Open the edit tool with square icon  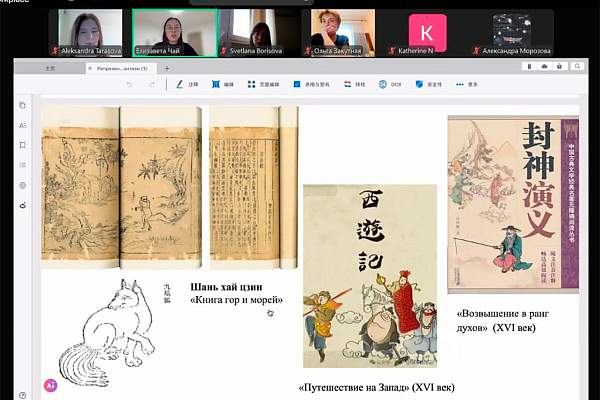click(223, 84)
